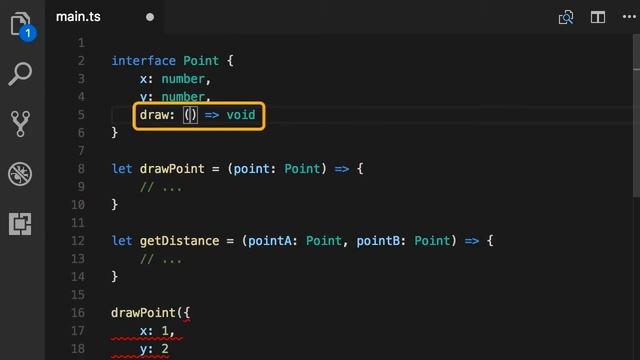This screenshot has height=360, width=640.
Task: Click line number 5 in the gutter
Action: click(81, 115)
